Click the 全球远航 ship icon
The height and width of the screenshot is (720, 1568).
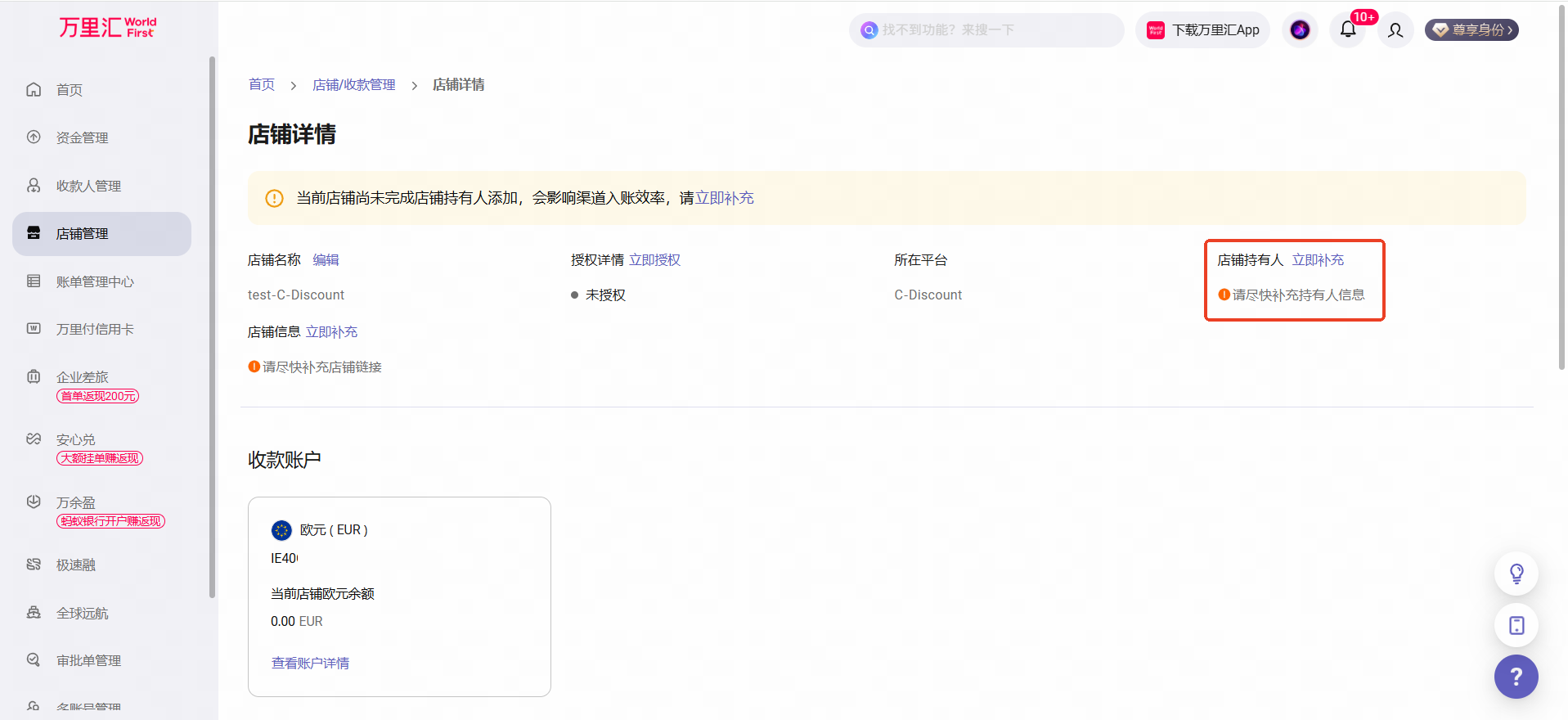pyautogui.click(x=34, y=613)
